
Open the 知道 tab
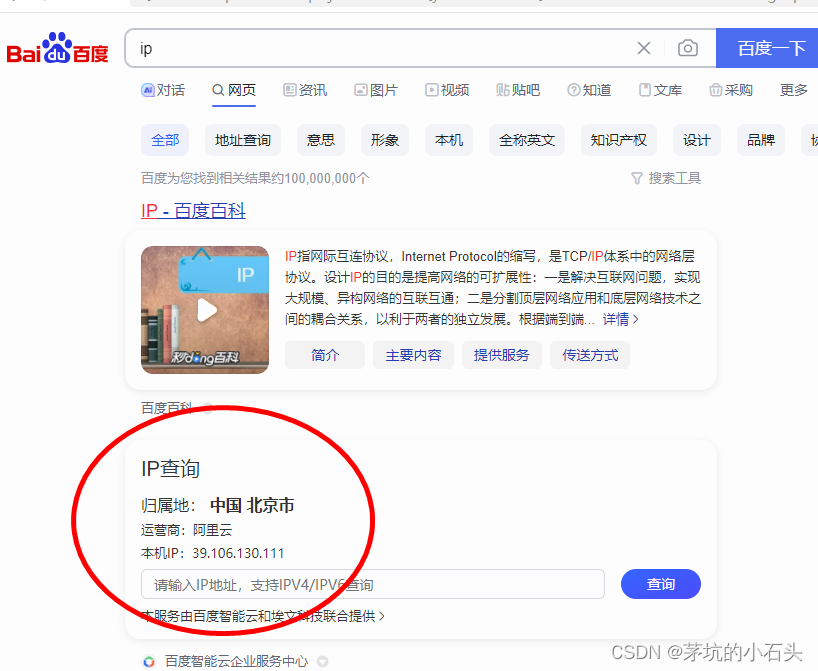click(x=589, y=90)
